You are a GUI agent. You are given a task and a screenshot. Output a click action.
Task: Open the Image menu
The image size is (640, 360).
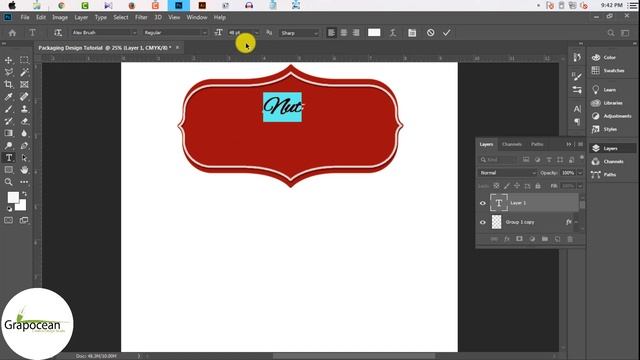pos(60,18)
